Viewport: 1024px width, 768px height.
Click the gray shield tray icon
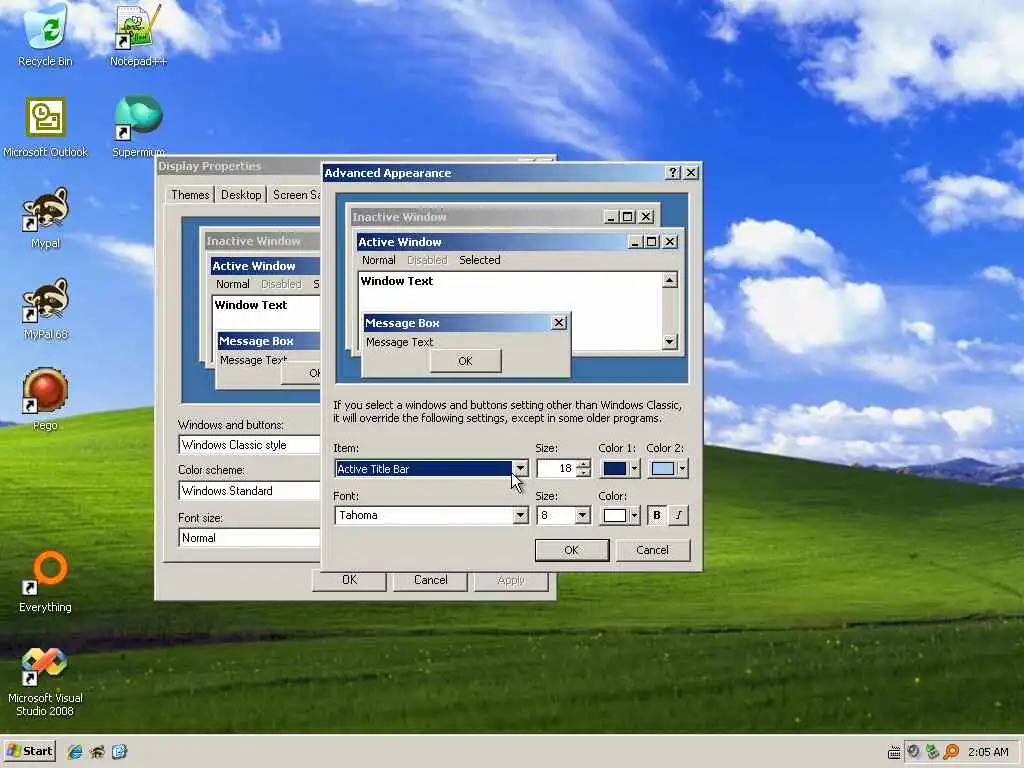point(913,752)
